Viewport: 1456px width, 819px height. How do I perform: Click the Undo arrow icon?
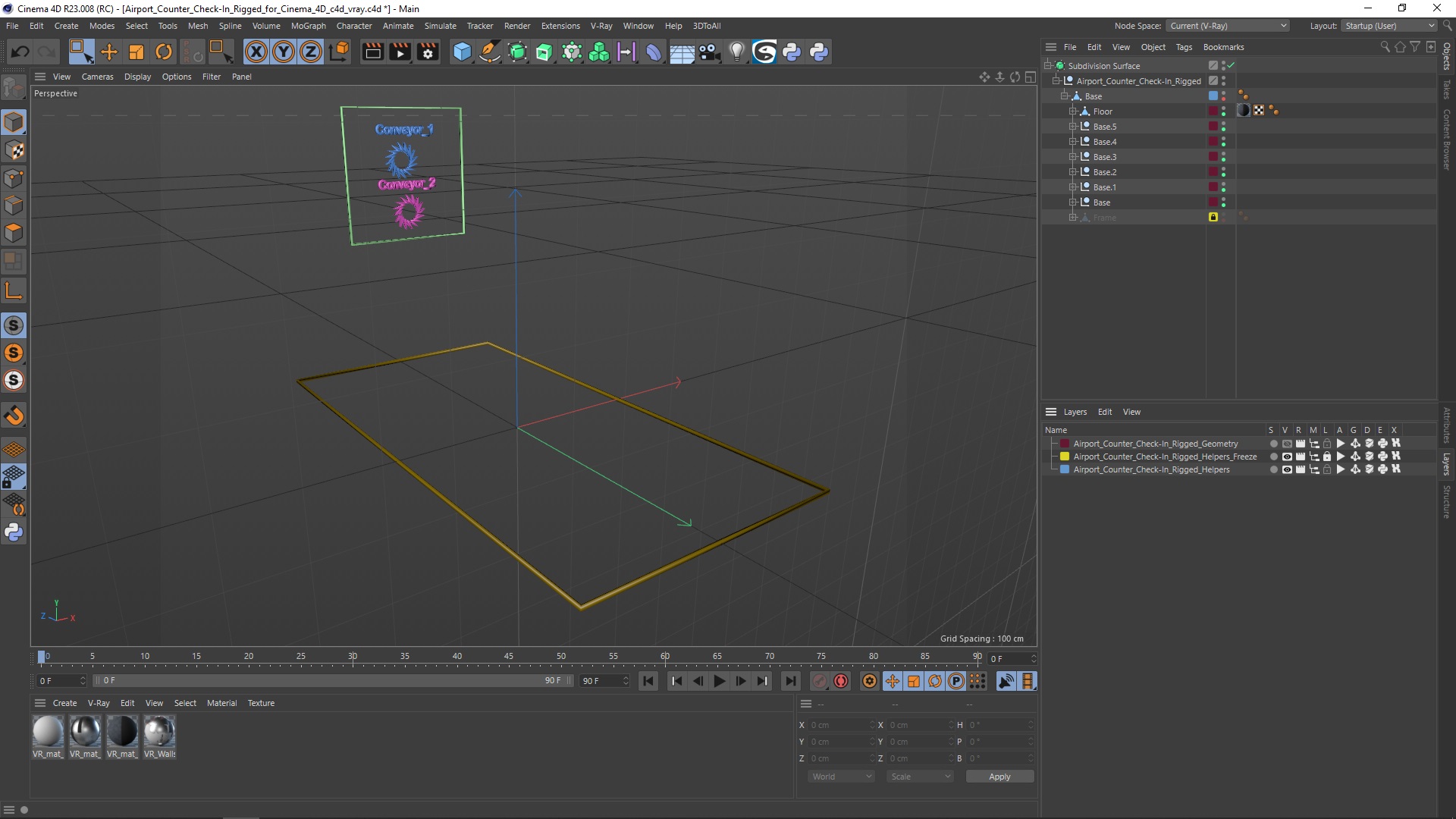(x=20, y=52)
